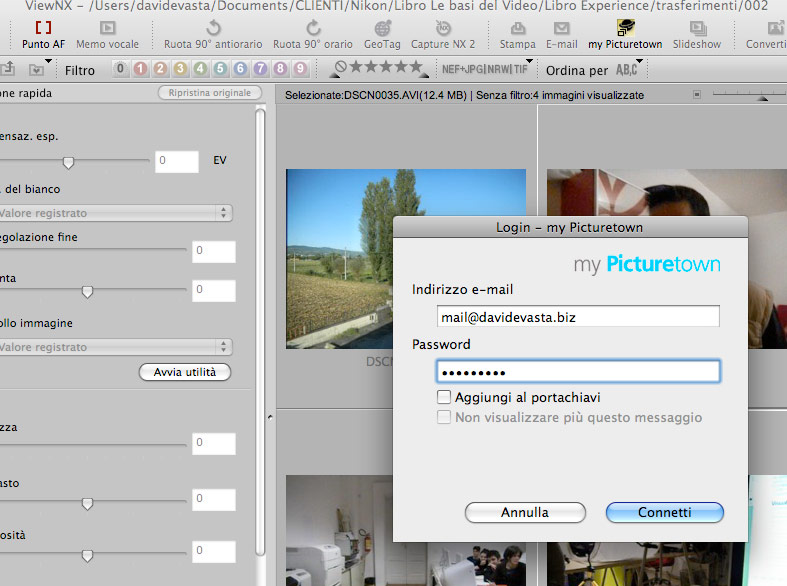Click the Indirizzo e-mail input field
This screenshot has height=586, width=787.
578,317
